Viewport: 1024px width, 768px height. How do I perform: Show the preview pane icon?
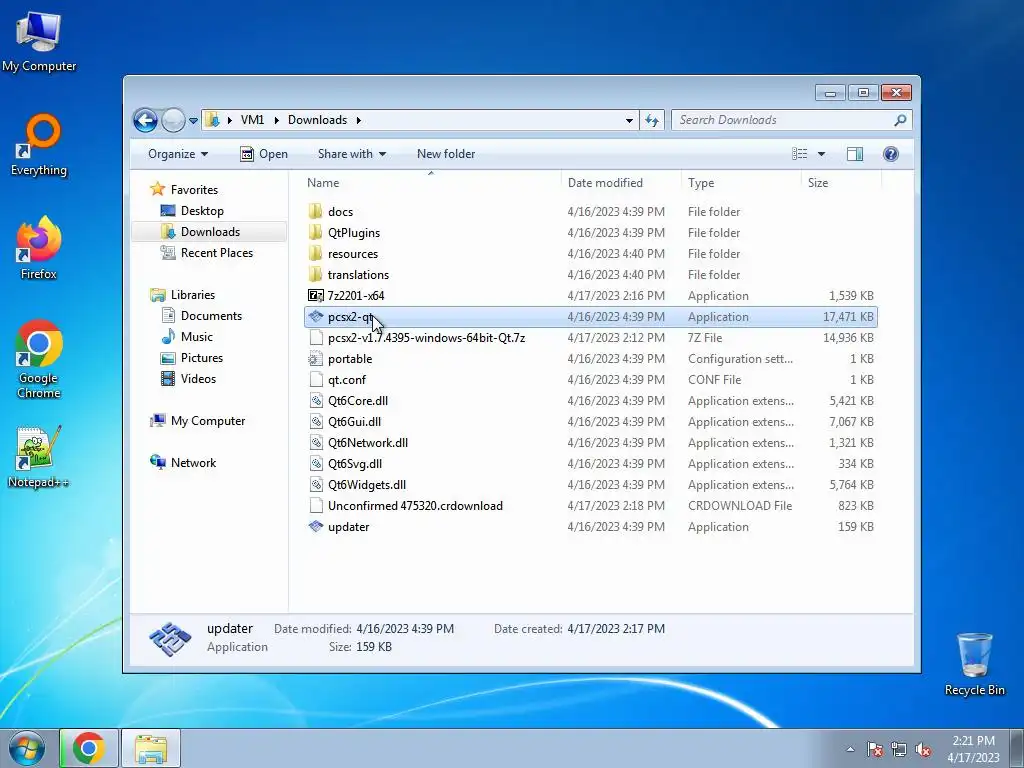[855, 154]
